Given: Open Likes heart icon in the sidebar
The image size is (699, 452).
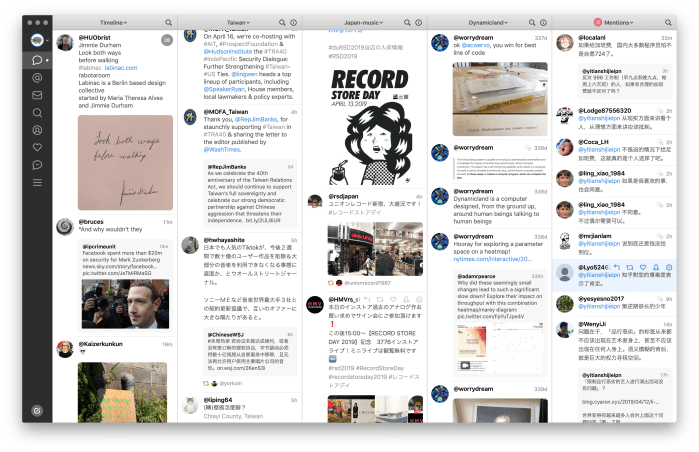Looking at the screenshot, I should click(x=37, y=147).
